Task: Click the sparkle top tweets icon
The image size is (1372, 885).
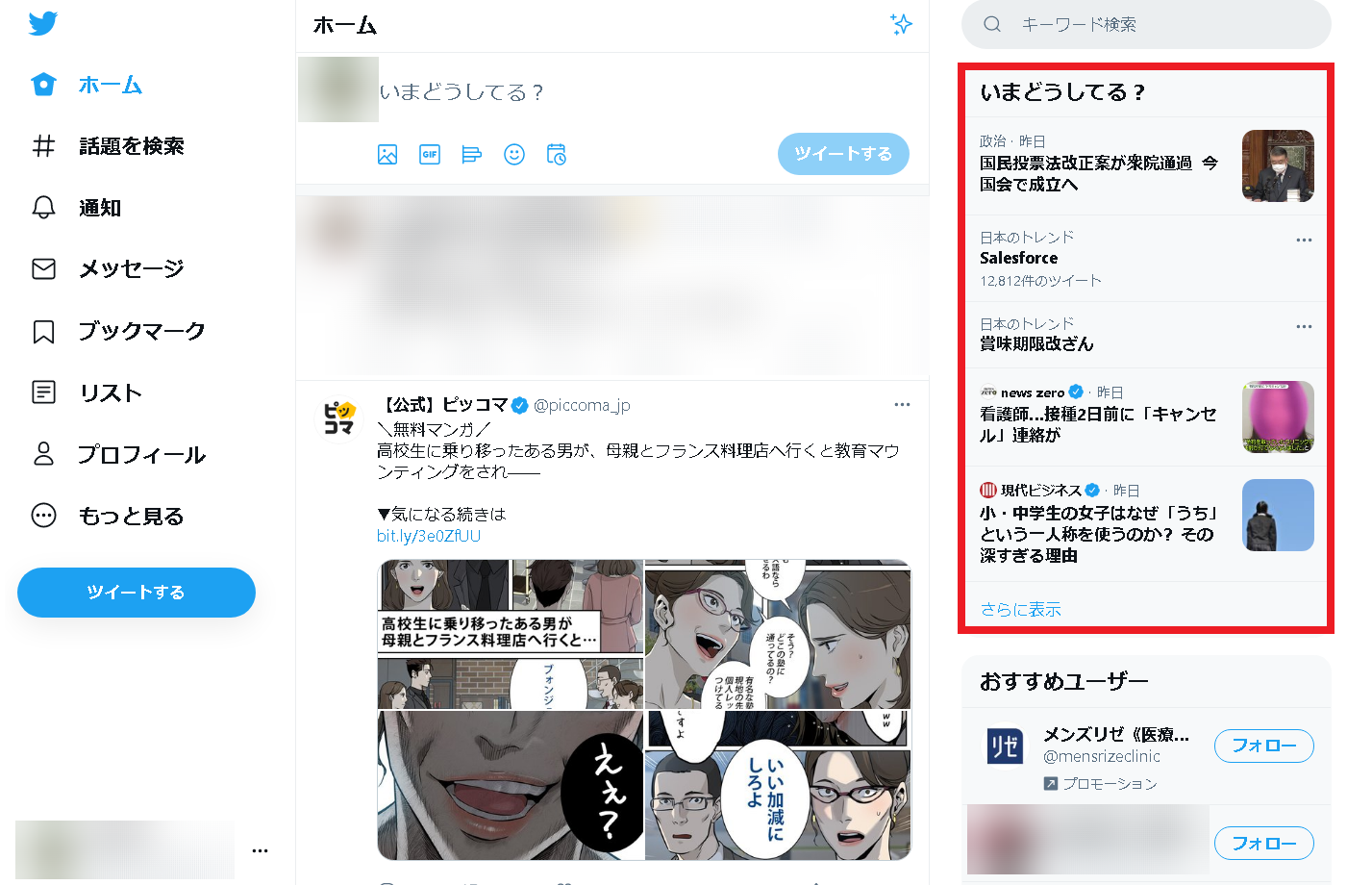Action: click(901, 24)
